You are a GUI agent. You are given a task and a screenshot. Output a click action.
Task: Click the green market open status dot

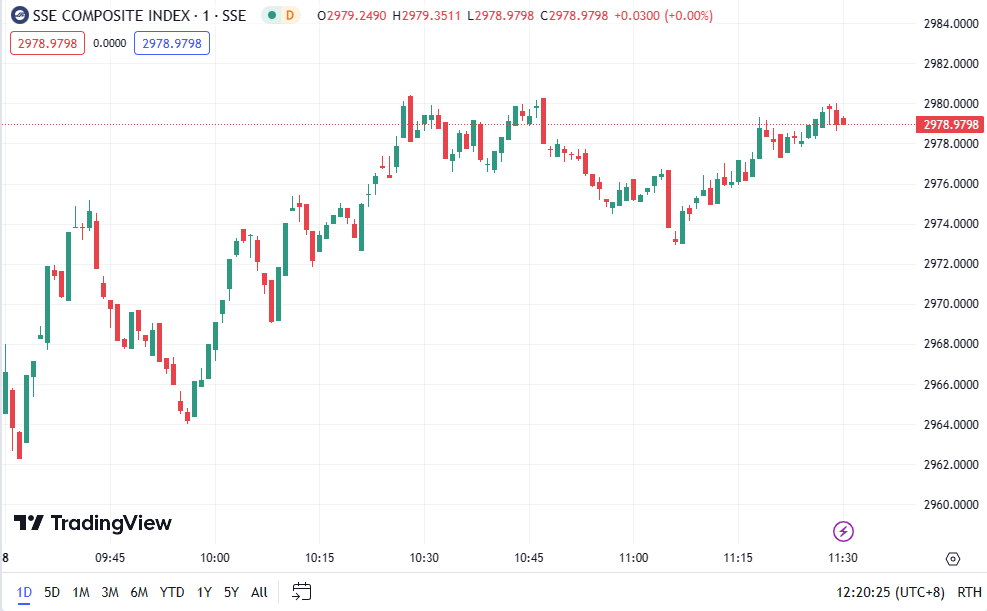271,15
